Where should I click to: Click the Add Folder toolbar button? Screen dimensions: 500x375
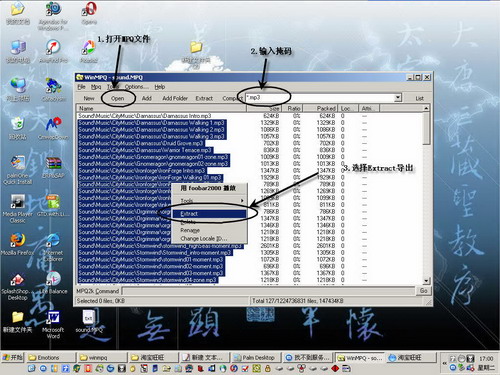tap(175, 98)
